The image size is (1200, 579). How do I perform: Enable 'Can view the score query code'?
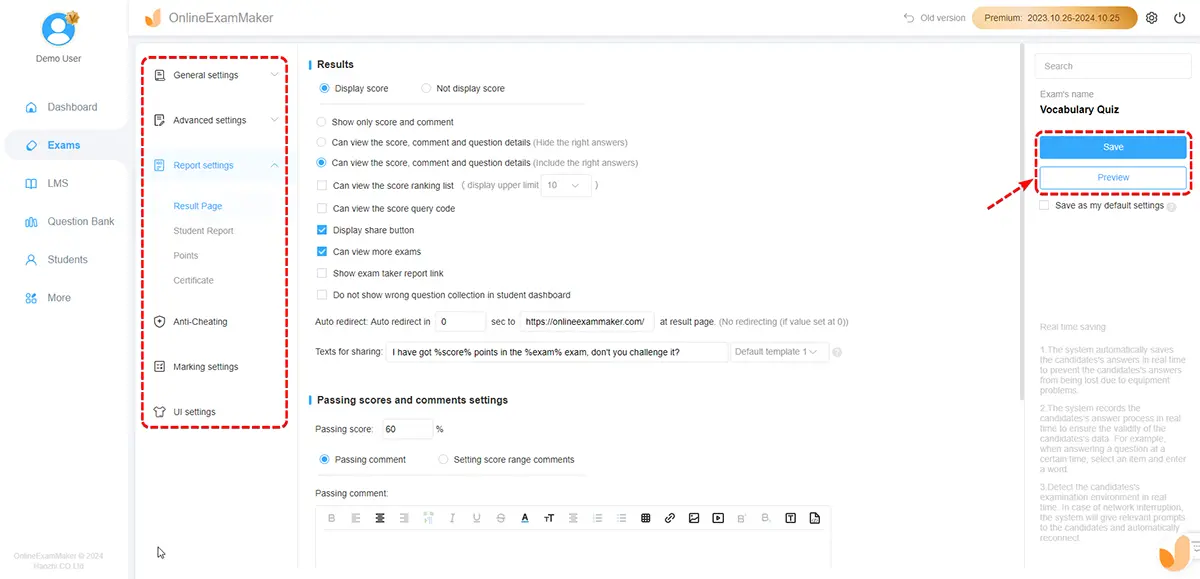click(322, 209)
